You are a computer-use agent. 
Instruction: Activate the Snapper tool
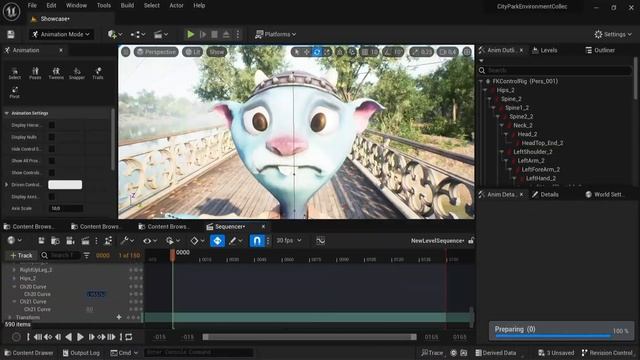[77, 73]
